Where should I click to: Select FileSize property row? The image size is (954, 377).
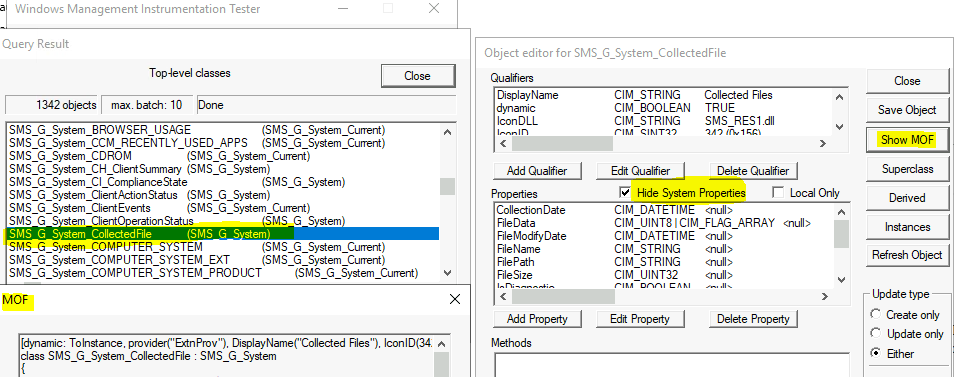(x=663, y=275)
